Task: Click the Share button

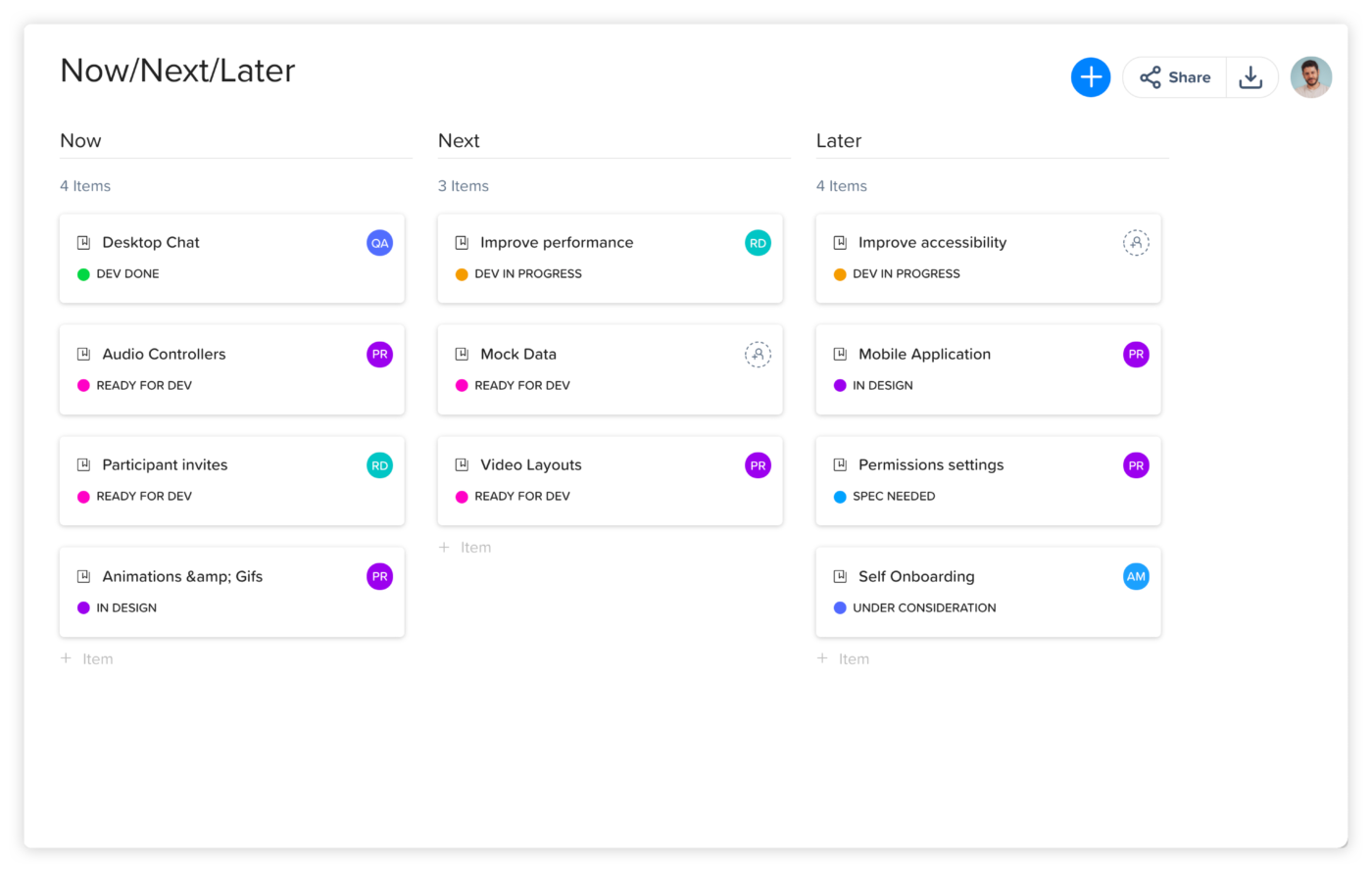Action: coord(1175,77)
